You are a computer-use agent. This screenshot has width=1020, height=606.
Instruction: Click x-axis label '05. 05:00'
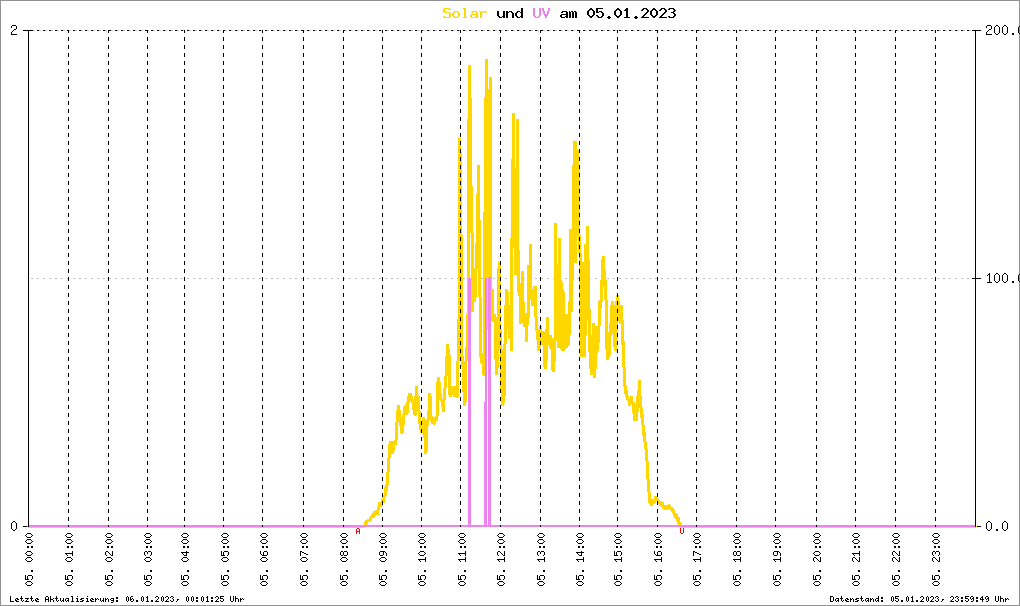224,560
